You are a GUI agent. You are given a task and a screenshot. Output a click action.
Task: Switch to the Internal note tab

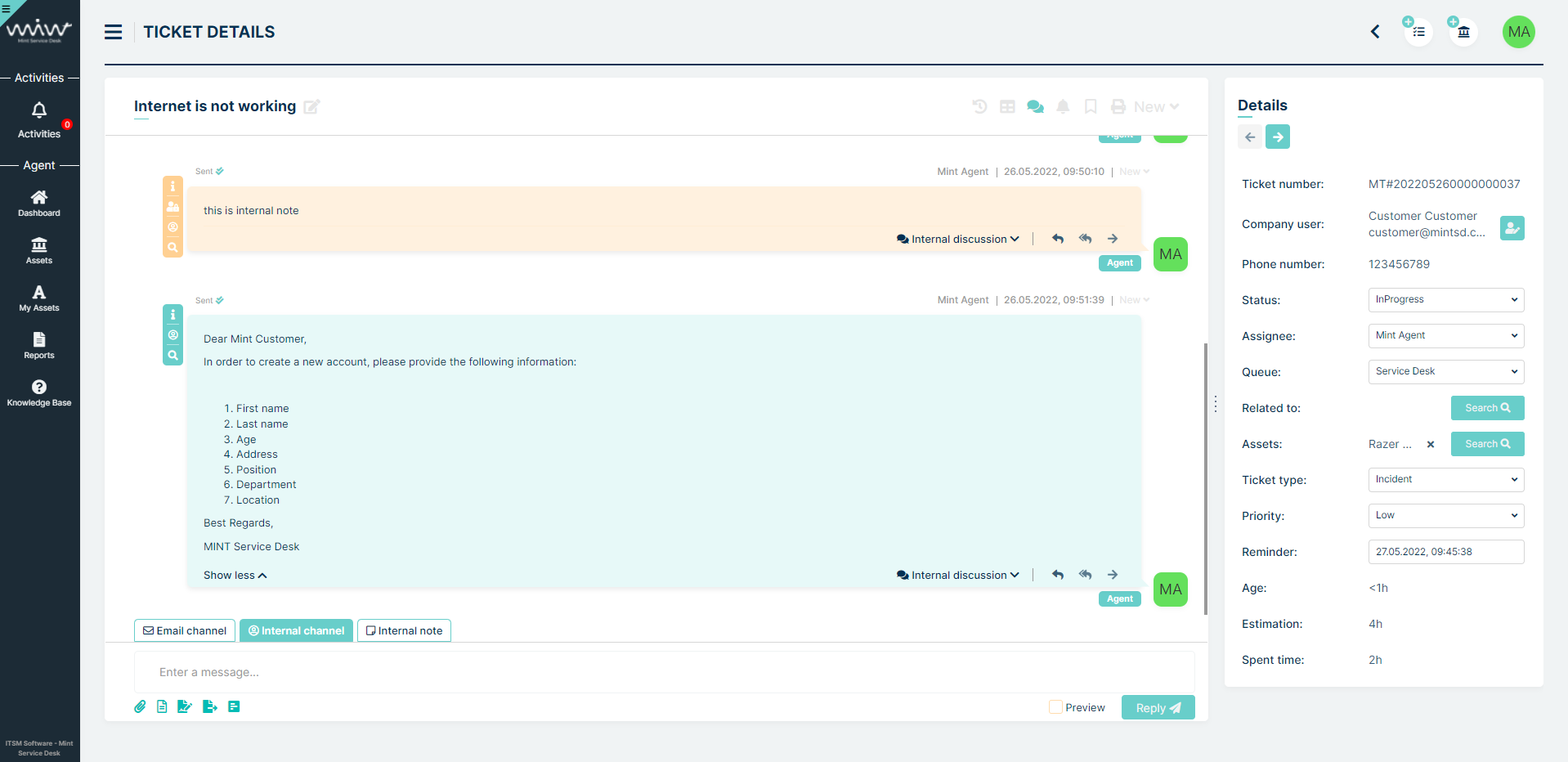404,630
